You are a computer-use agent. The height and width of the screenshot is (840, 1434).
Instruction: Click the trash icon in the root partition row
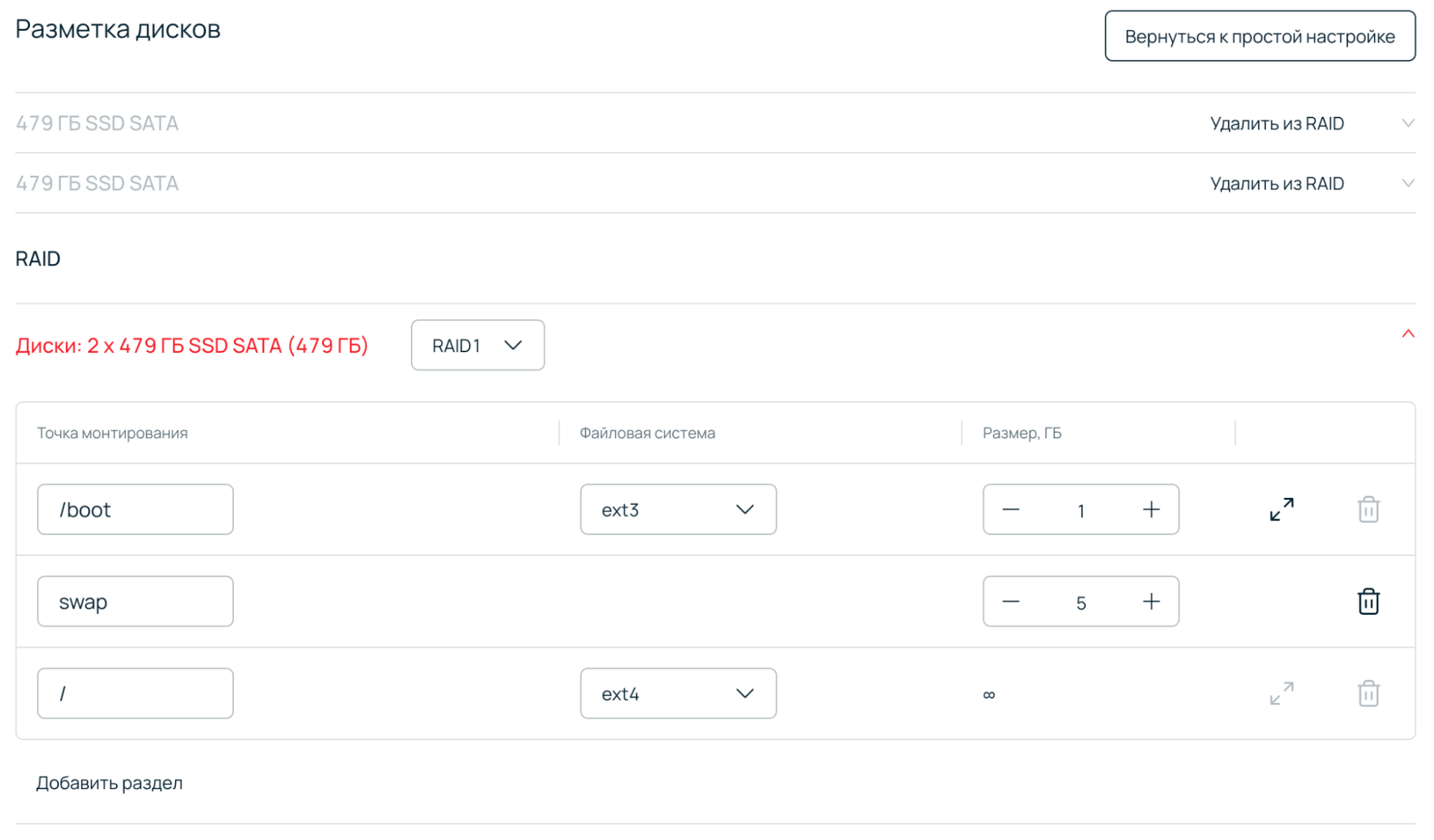1368,694
